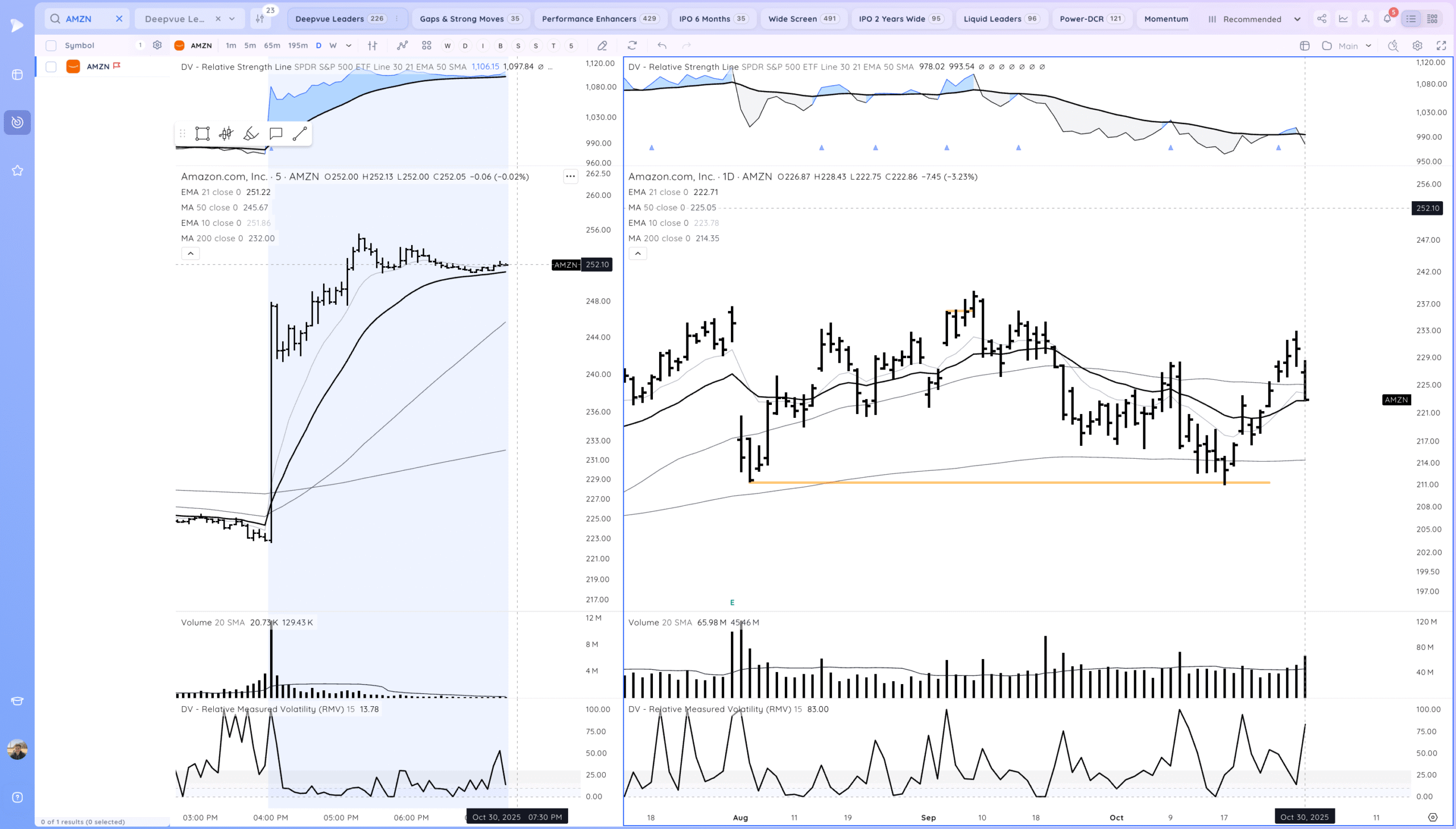Collapse the indicator legend on daily chart
The image size is (1456, 829).
(638, 254)
